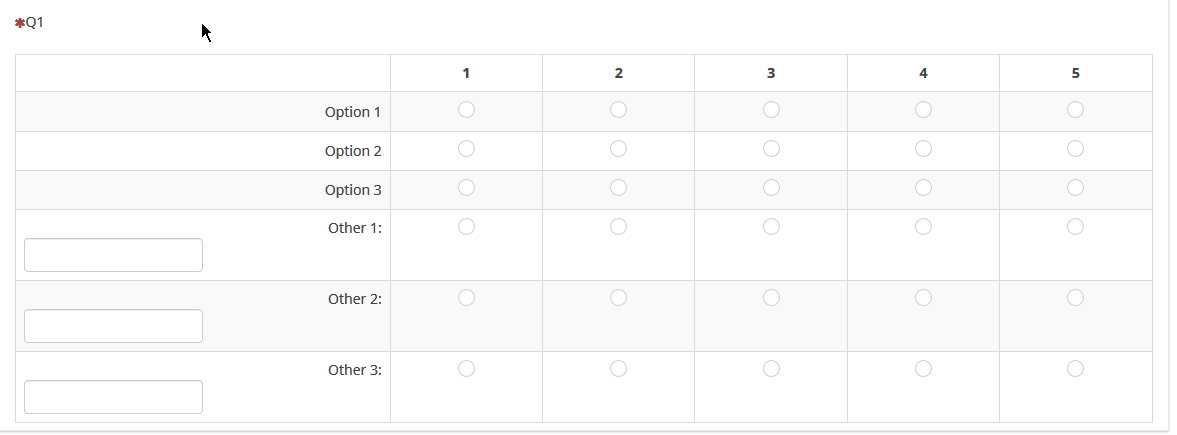Select rating 5 for Option 1
The height and width of the screenshot is (435, 1177).
tap(1075, 110)
